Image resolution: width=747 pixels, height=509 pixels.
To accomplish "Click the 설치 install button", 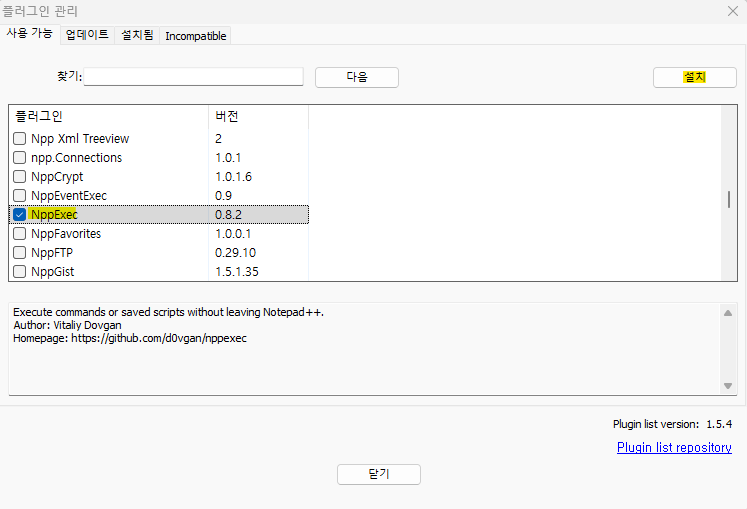I will [x=695, y=77].
